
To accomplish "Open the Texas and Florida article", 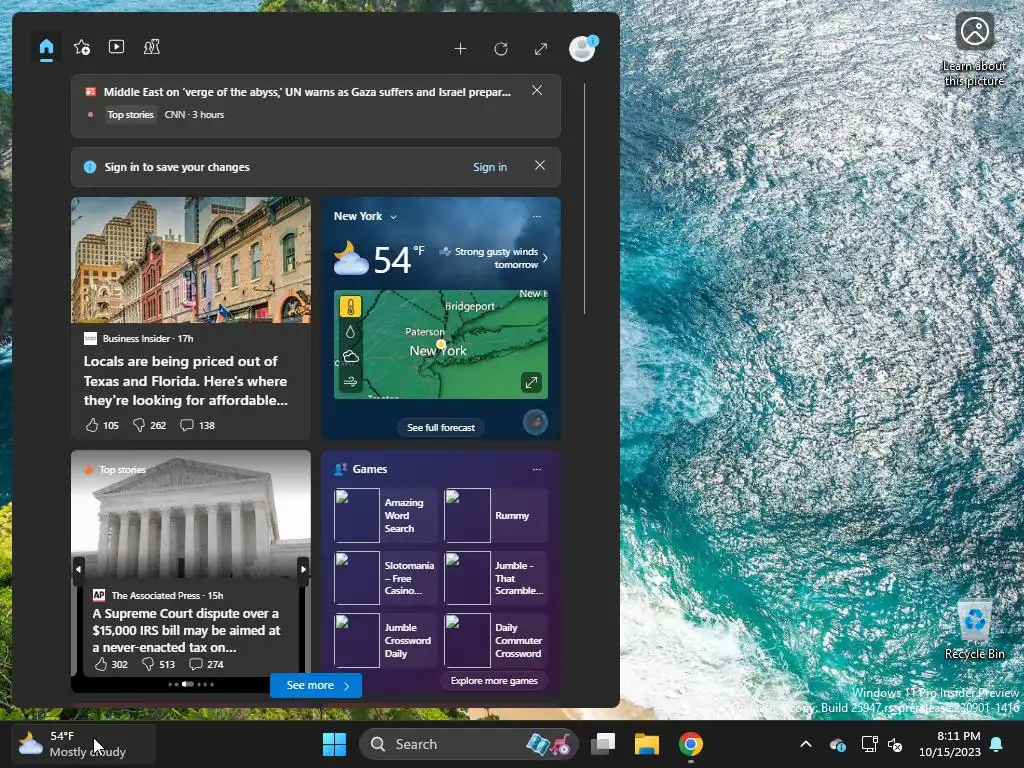I will click(185, 381).
